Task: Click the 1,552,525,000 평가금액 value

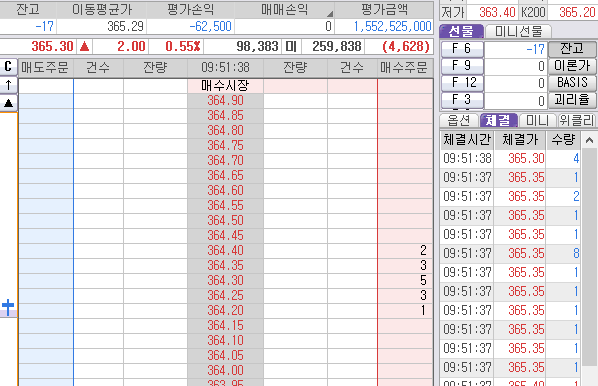Action: click(392, 27)
